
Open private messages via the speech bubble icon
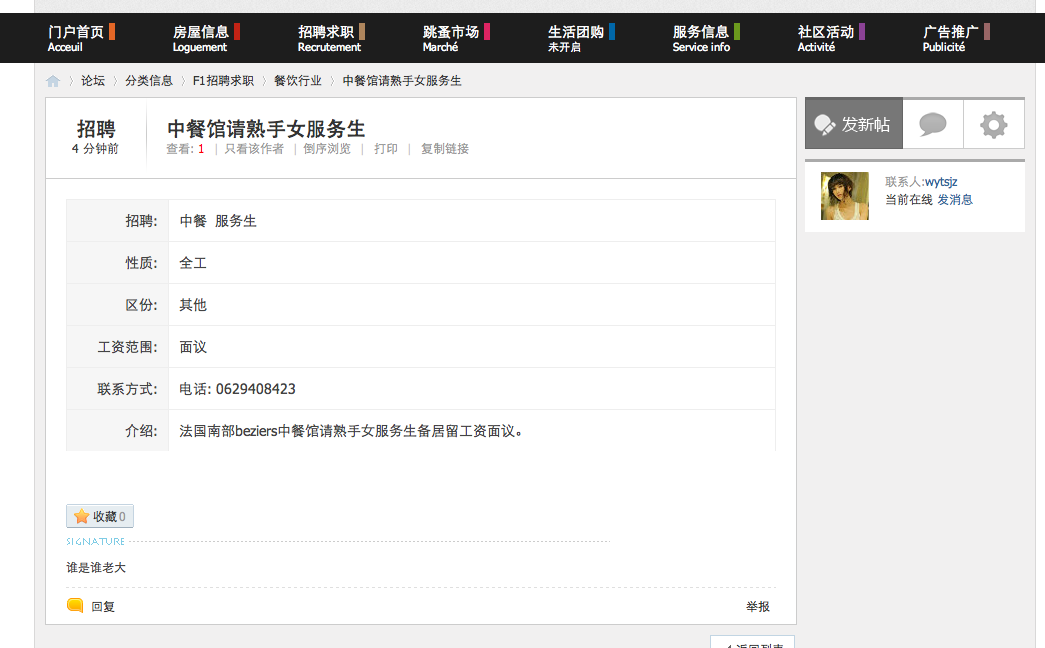933,122
